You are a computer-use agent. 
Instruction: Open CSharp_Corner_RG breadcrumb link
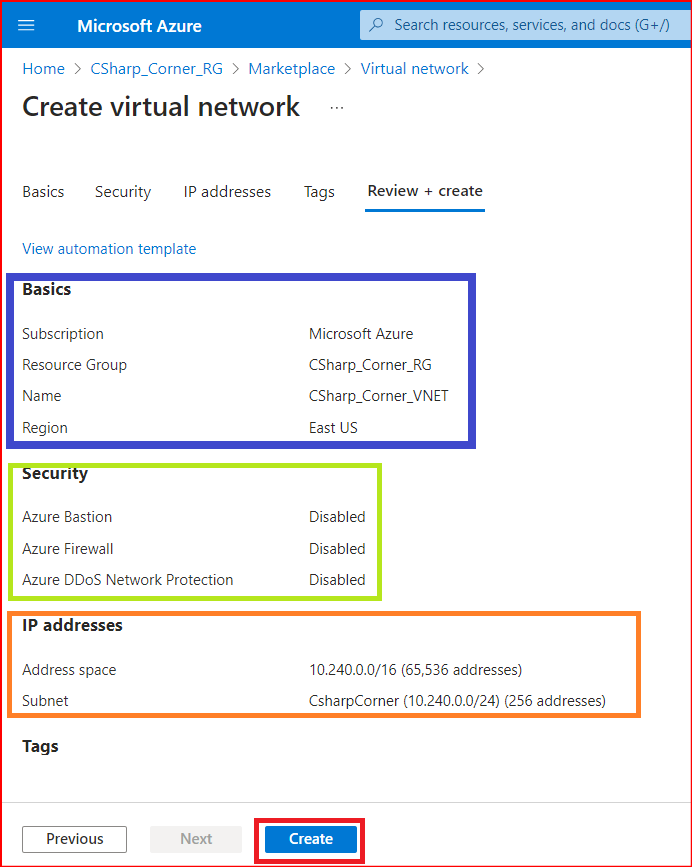click(156, 69)
